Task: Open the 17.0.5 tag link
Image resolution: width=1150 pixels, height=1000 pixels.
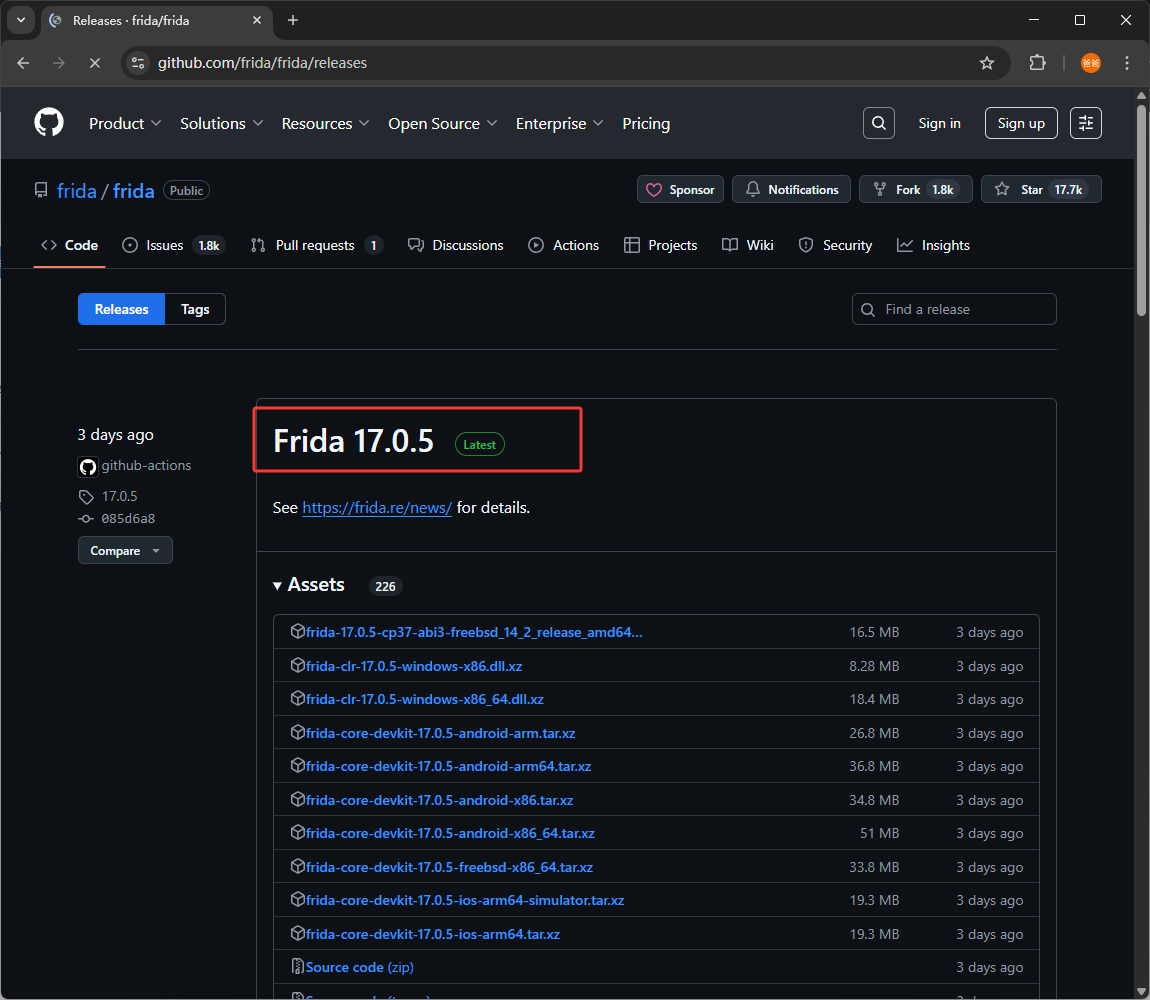Action: pyautogui.click(x=120, y=497)
